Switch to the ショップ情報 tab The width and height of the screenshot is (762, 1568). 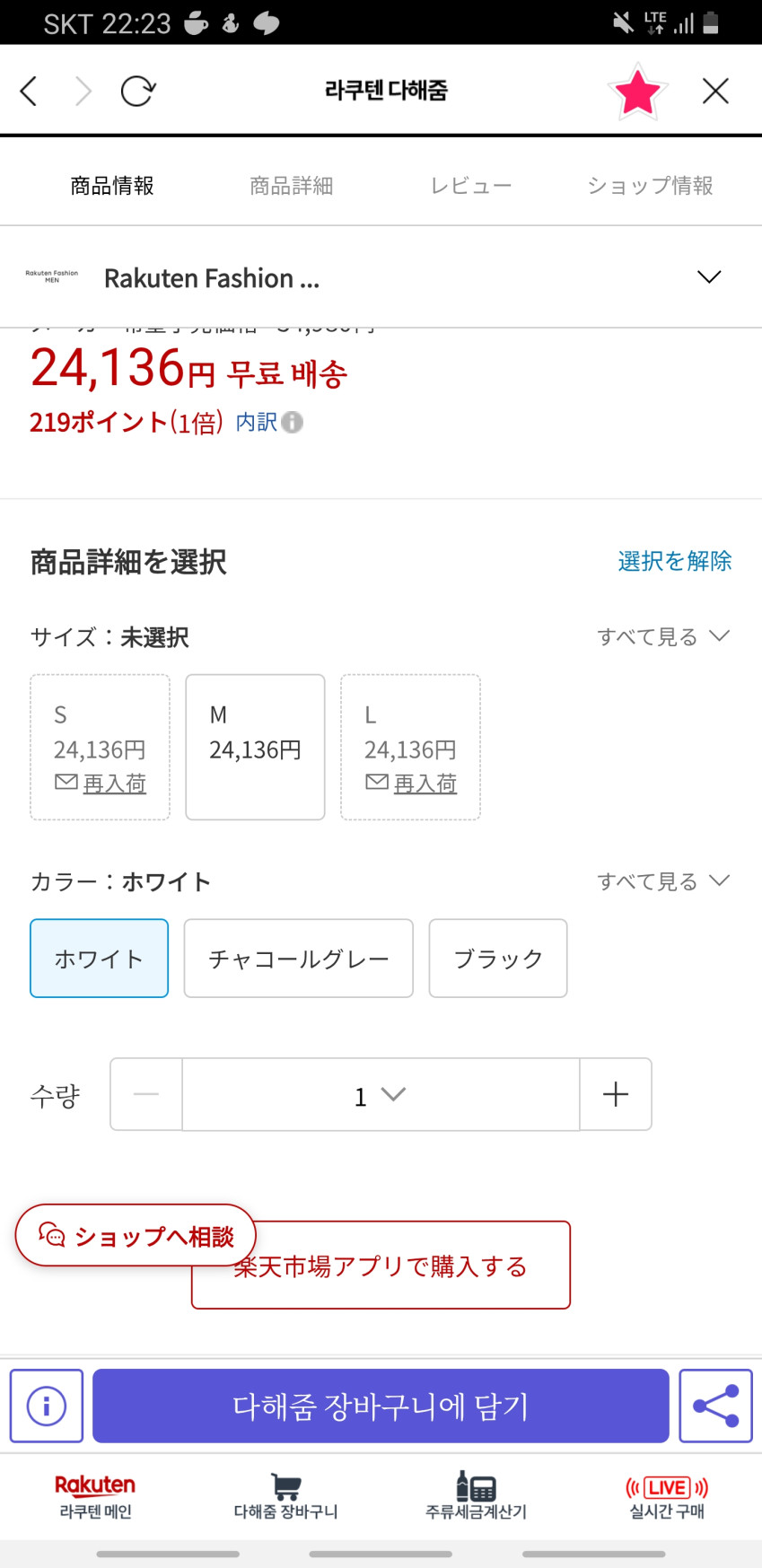point(650,186)
